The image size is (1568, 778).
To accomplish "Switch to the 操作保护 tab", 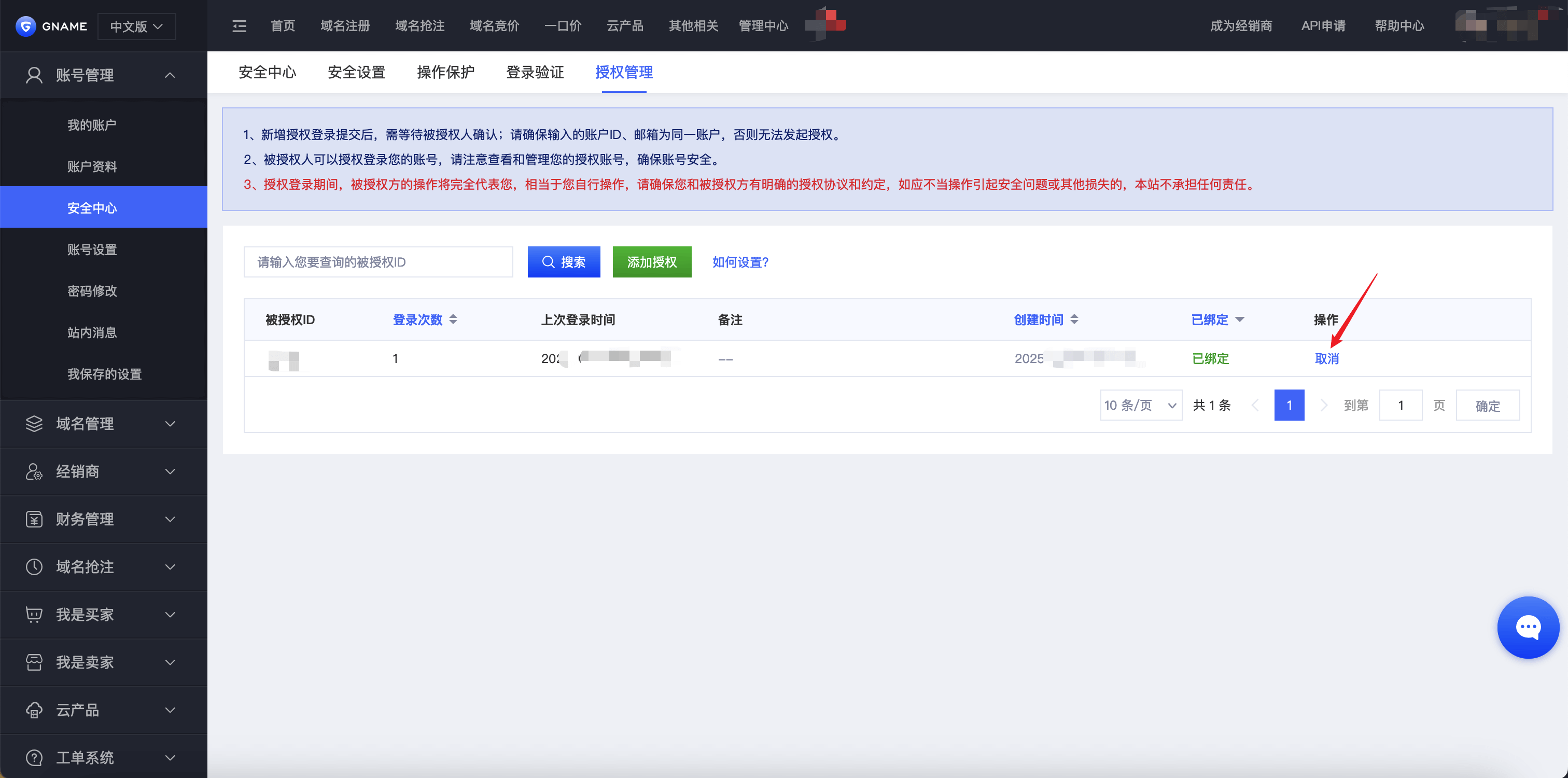I will [x=445, y=73].
